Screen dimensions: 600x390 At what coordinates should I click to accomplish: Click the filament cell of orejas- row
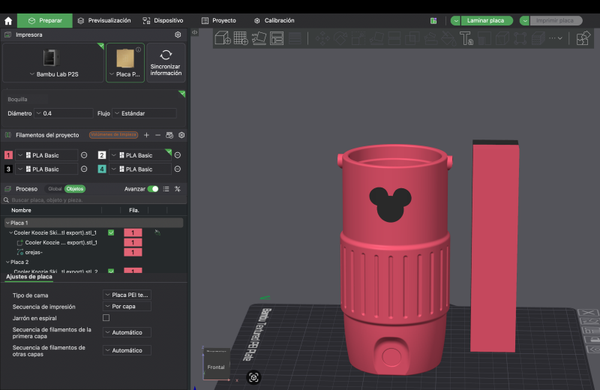tap(133, 252)
